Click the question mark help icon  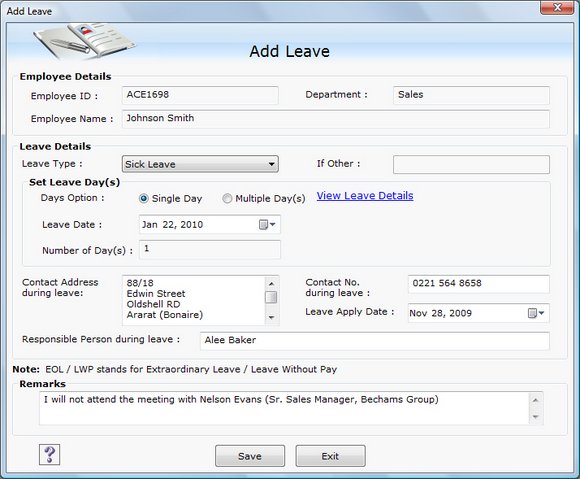[x=49, y=455]
